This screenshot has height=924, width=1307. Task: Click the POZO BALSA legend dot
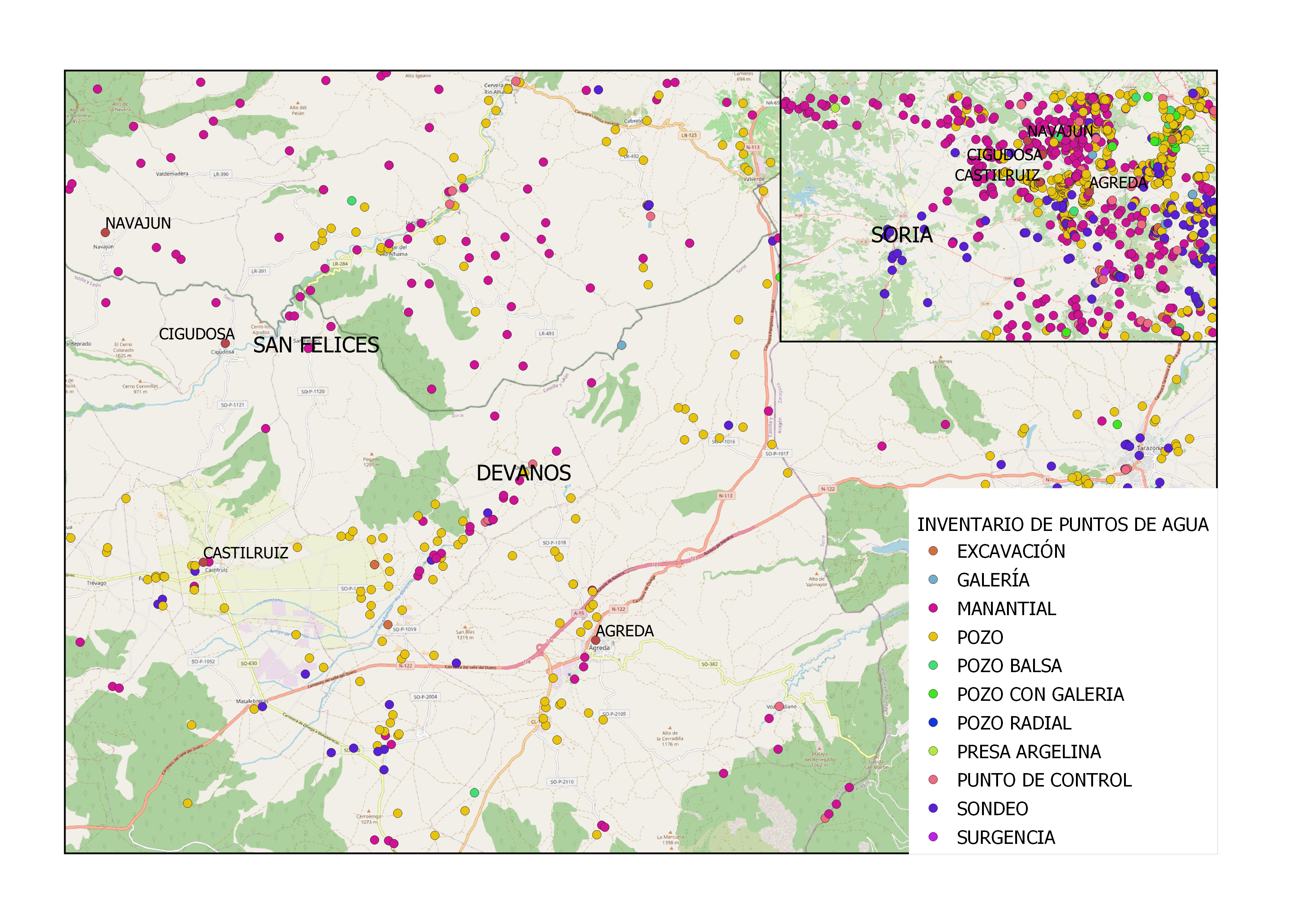[933, 665]
